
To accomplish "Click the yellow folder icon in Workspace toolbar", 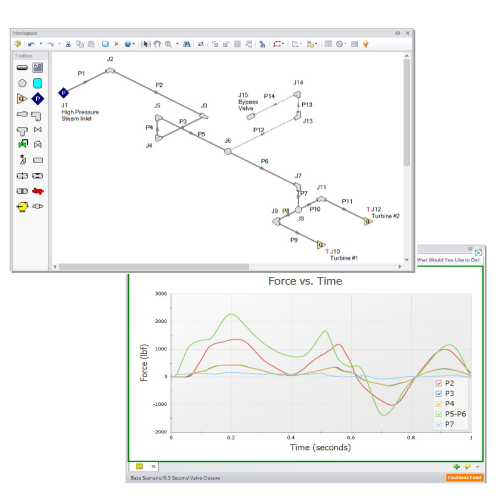I will 17,44.
